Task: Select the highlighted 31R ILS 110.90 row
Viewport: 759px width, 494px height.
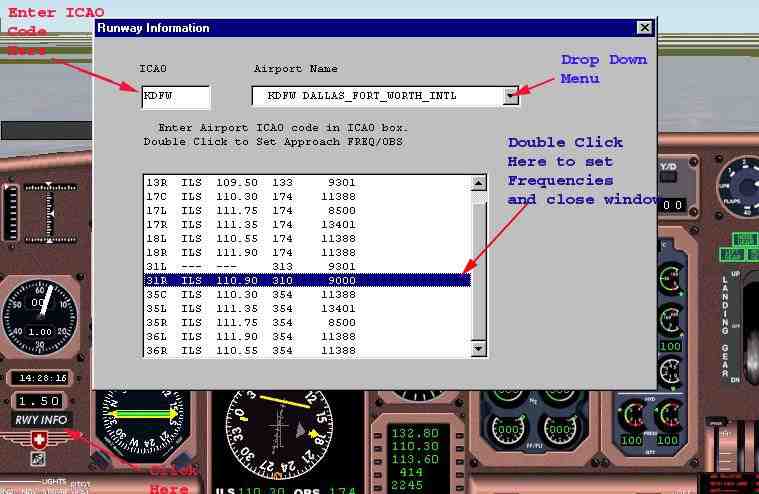Action: tap(308, 280)
